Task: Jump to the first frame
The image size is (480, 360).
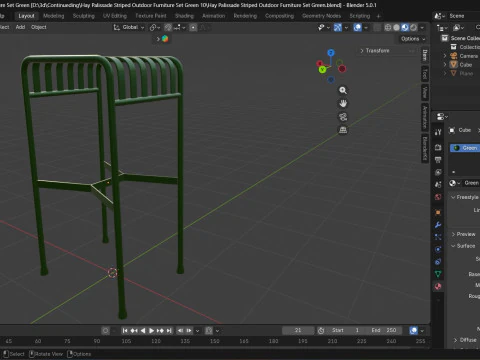Action: tap(125, 331)
